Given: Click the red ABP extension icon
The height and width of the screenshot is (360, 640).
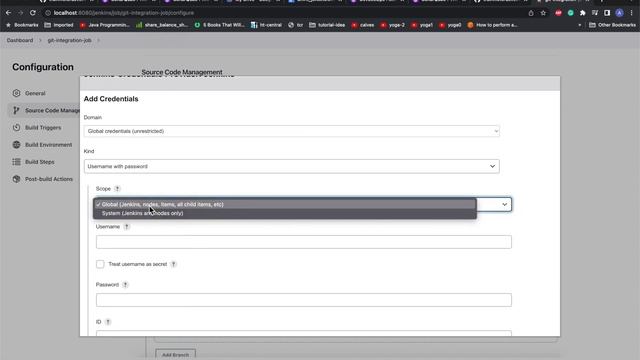Looking at the screenshot, I should coord(558,13).
